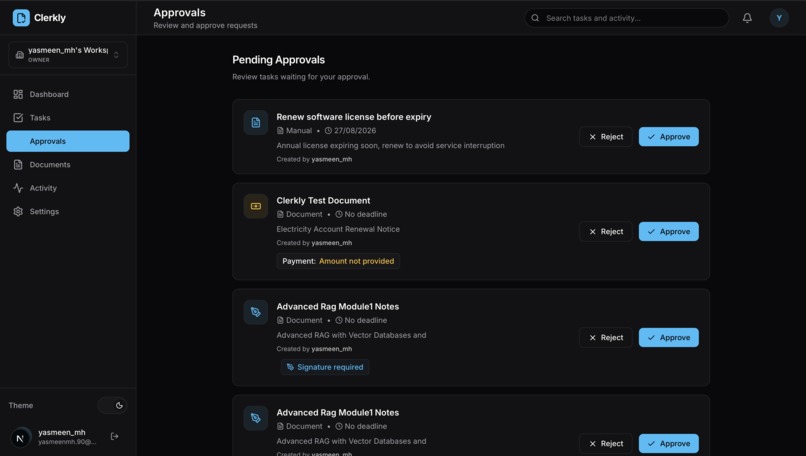Open the Activity page
806x456 pixels.
[68, 188]
